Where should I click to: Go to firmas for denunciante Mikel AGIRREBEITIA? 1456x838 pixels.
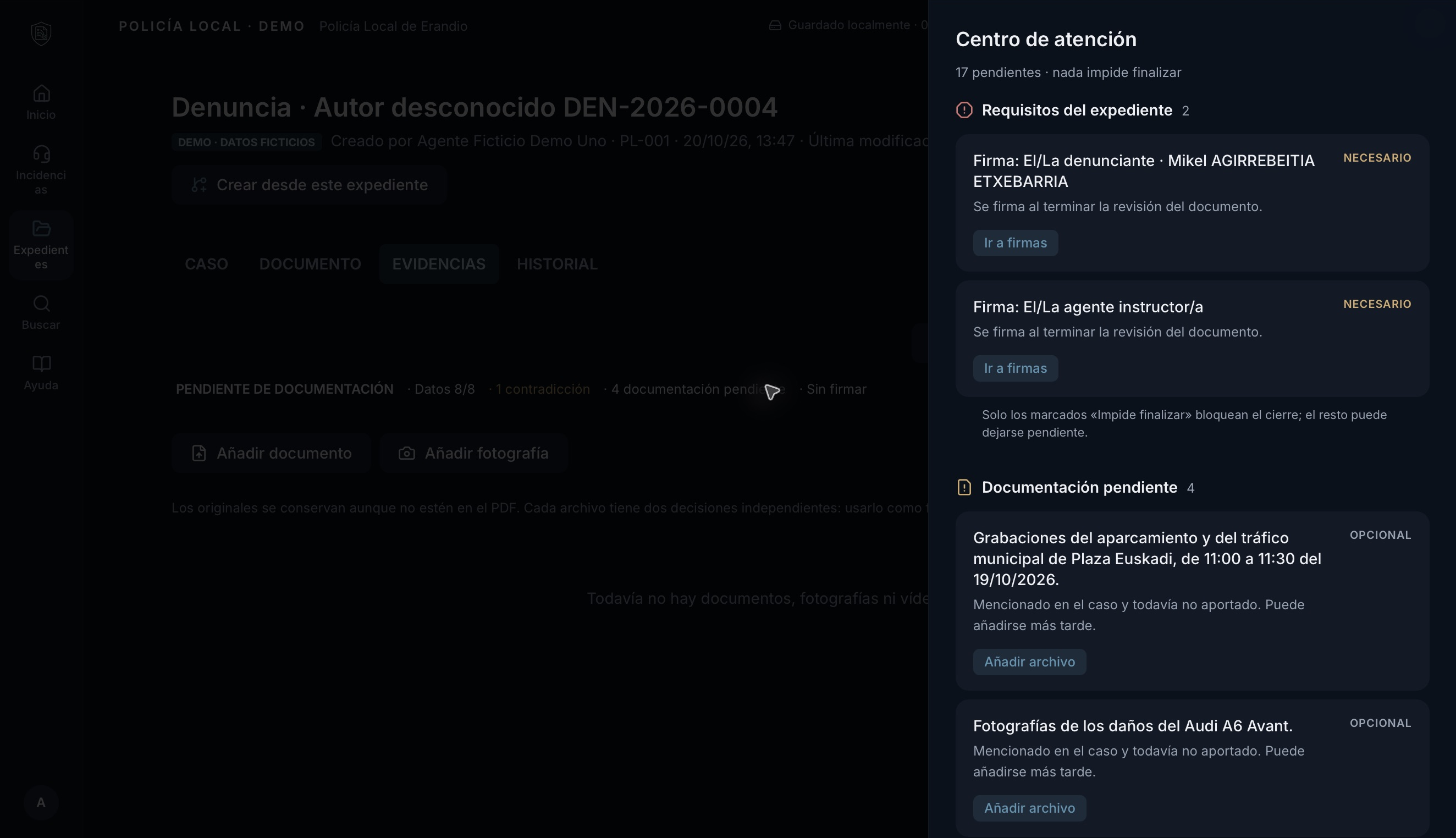pos(1015,243)
